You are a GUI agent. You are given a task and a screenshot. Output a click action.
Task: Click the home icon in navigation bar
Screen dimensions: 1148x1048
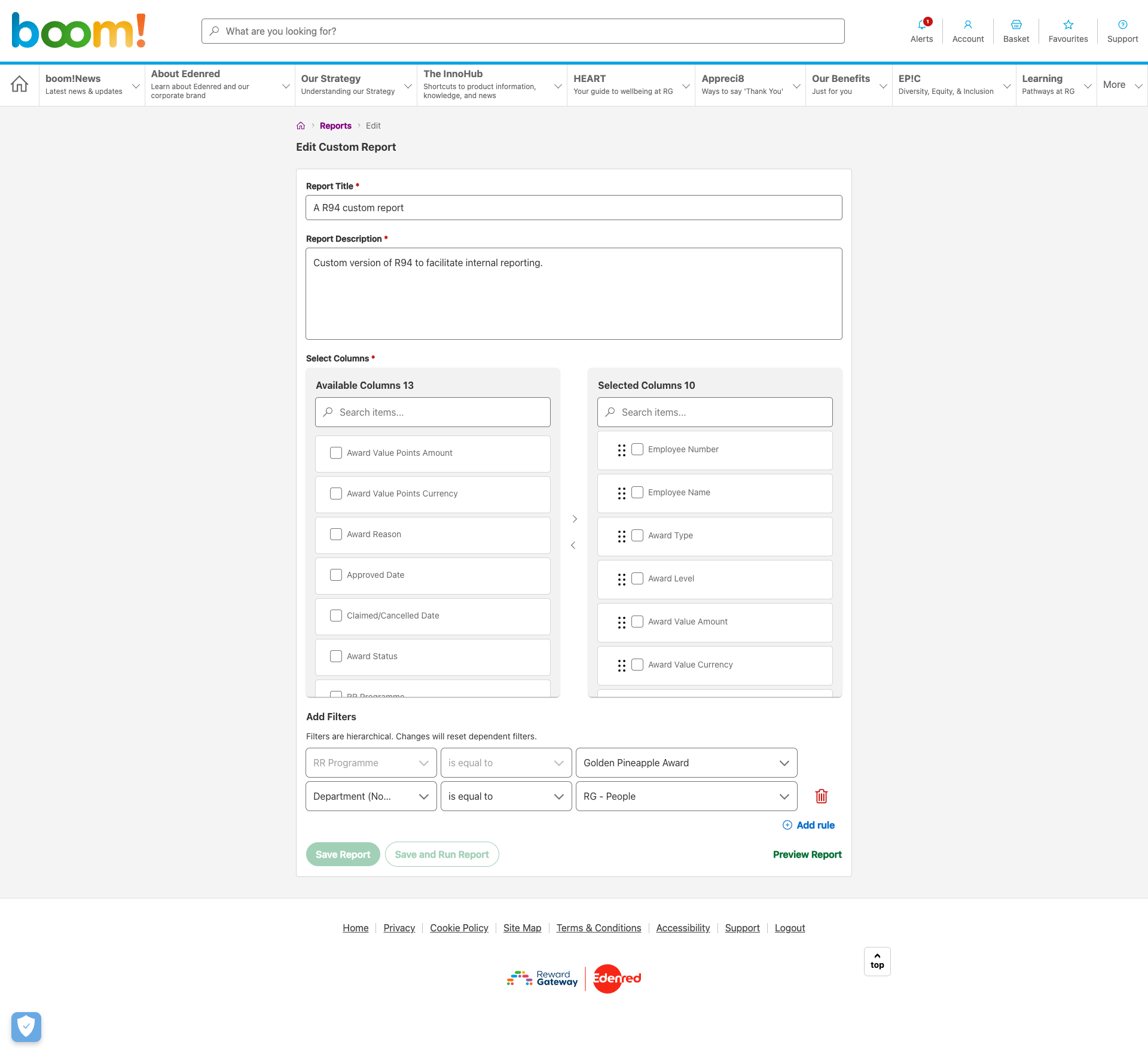(x=19, y=84)
